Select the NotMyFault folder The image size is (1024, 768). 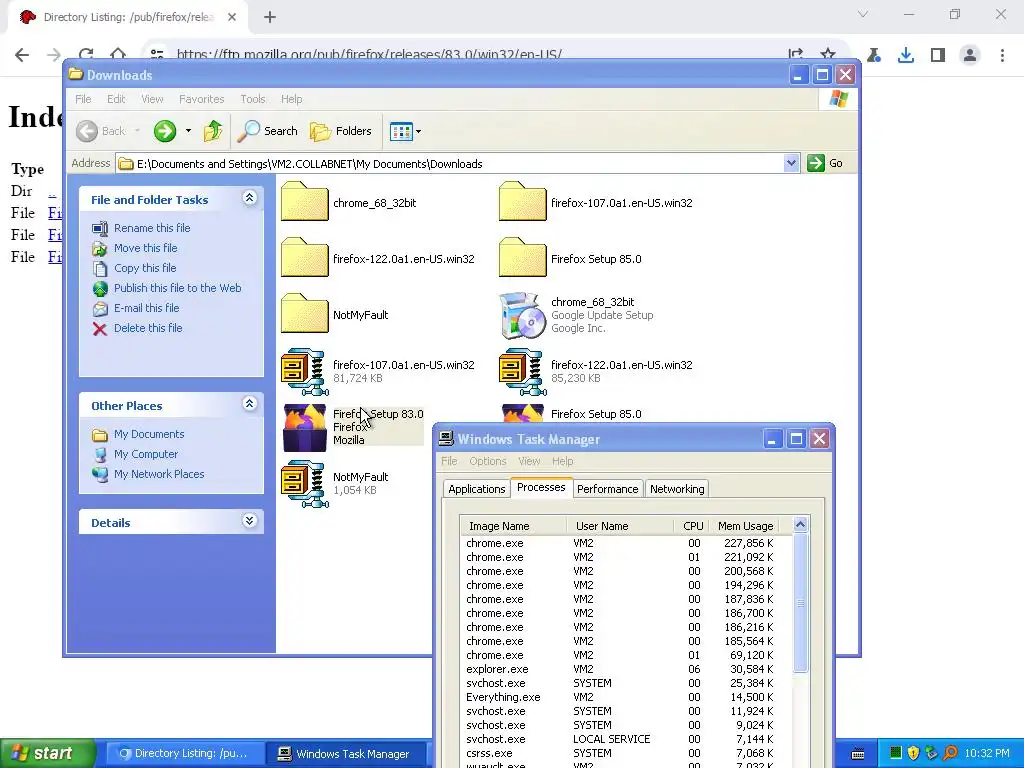click(334, 315)
